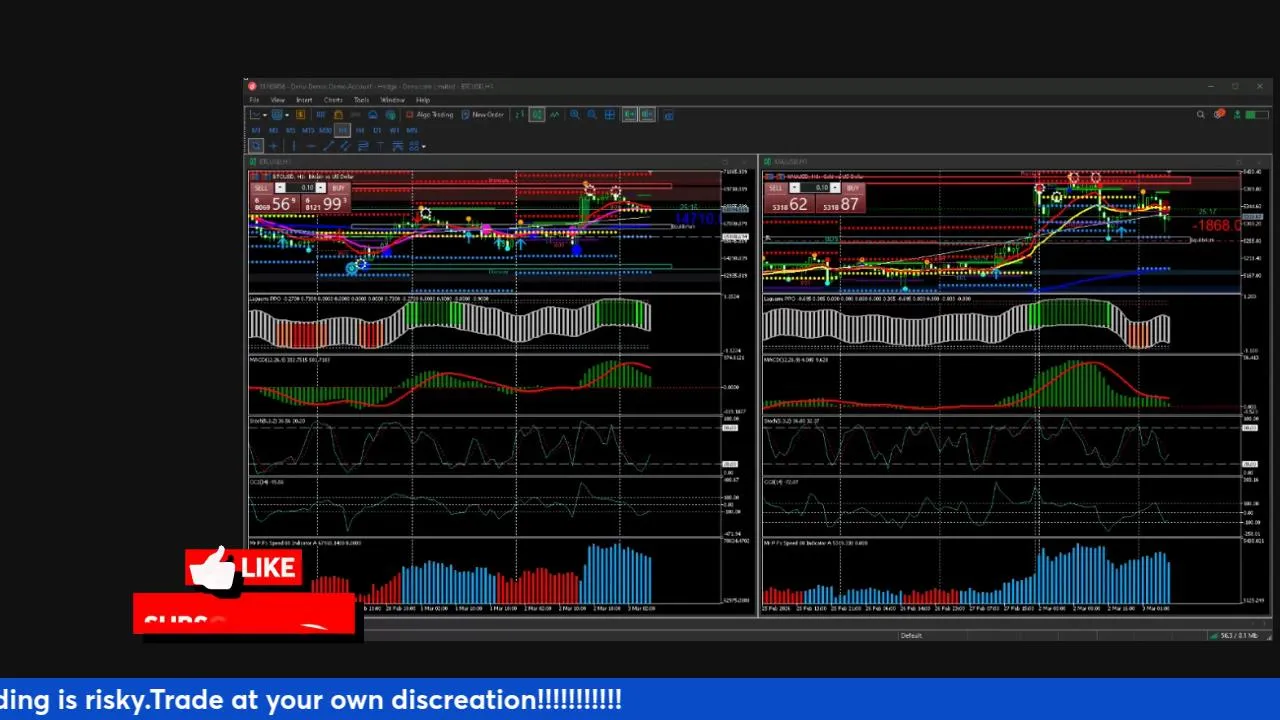Select the M1 timeframe

(x=256, y=130)
